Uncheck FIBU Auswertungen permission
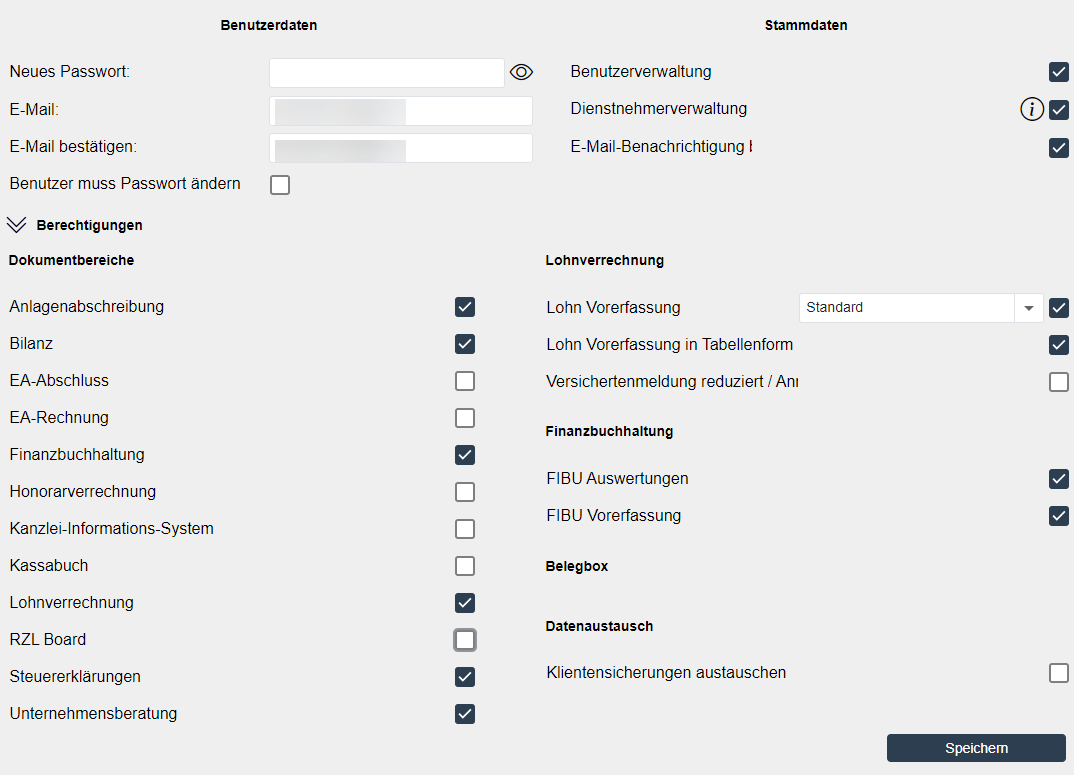Viewport: 1074px width, 775px height. pos(1059,479)
